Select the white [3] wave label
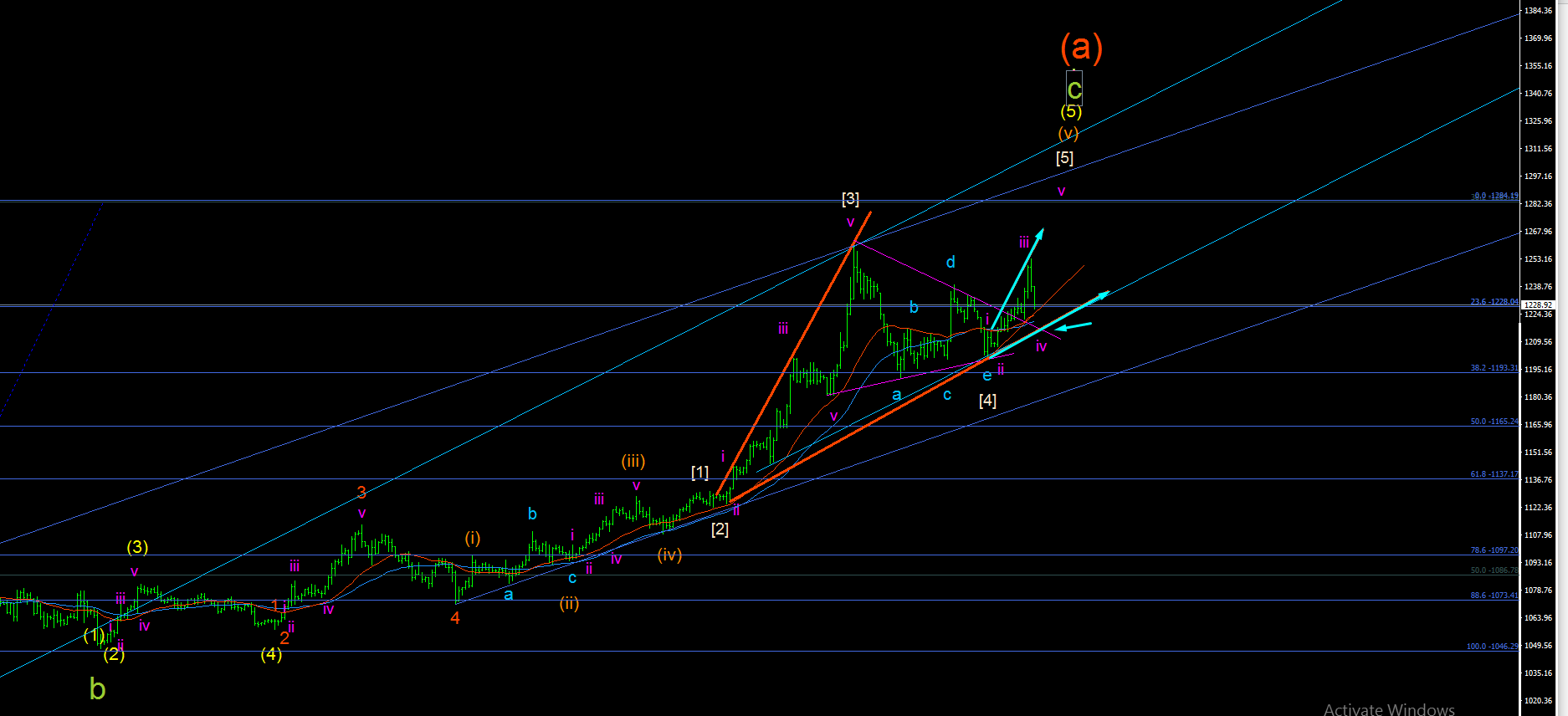1568x716 pixels. click(850, 198)
